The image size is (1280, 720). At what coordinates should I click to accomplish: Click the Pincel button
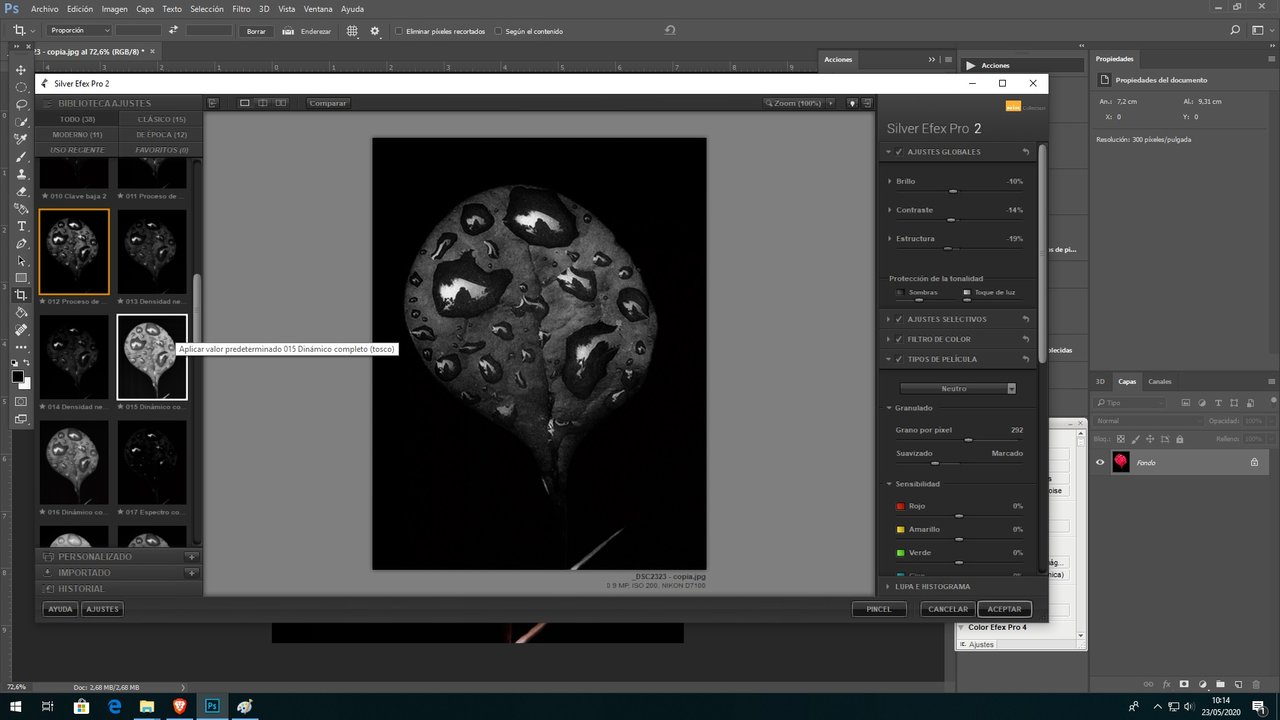point(879,609)
